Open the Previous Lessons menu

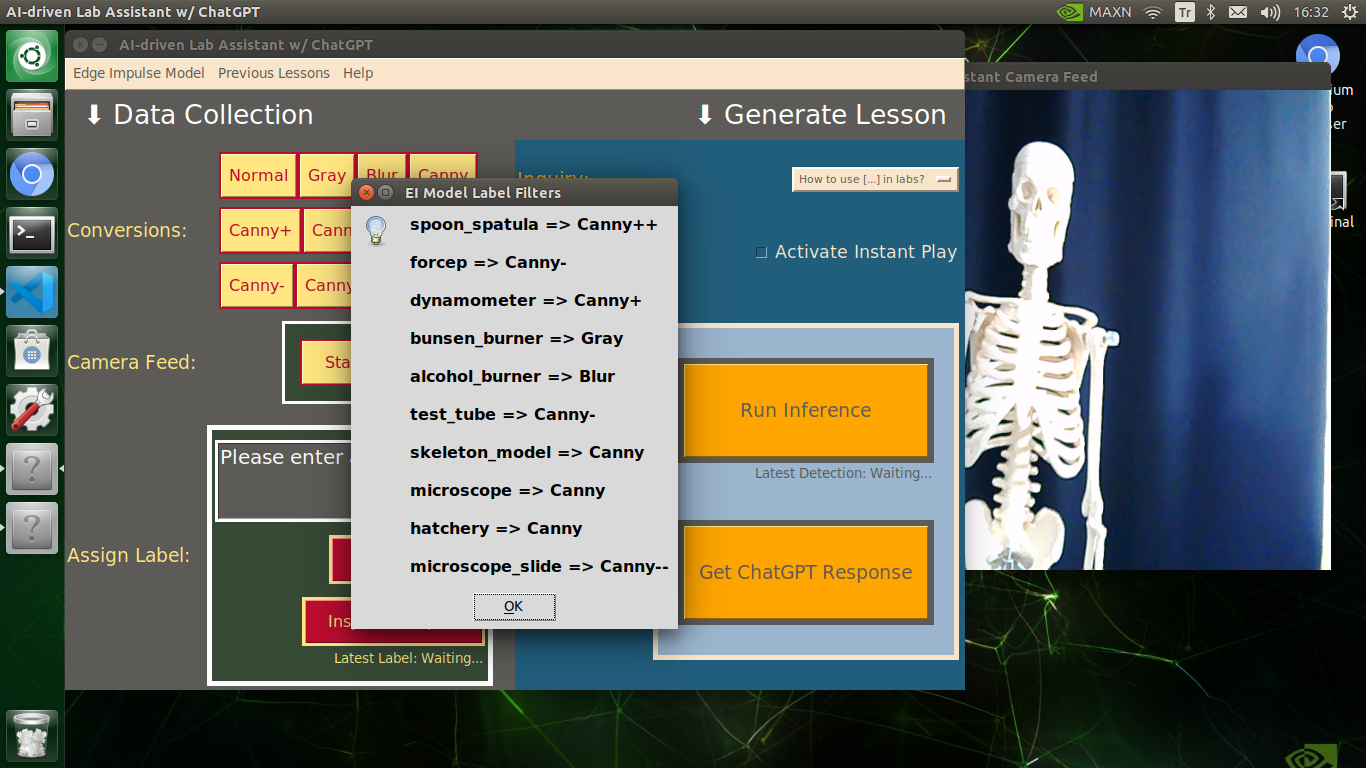click(x=273, y=73)
